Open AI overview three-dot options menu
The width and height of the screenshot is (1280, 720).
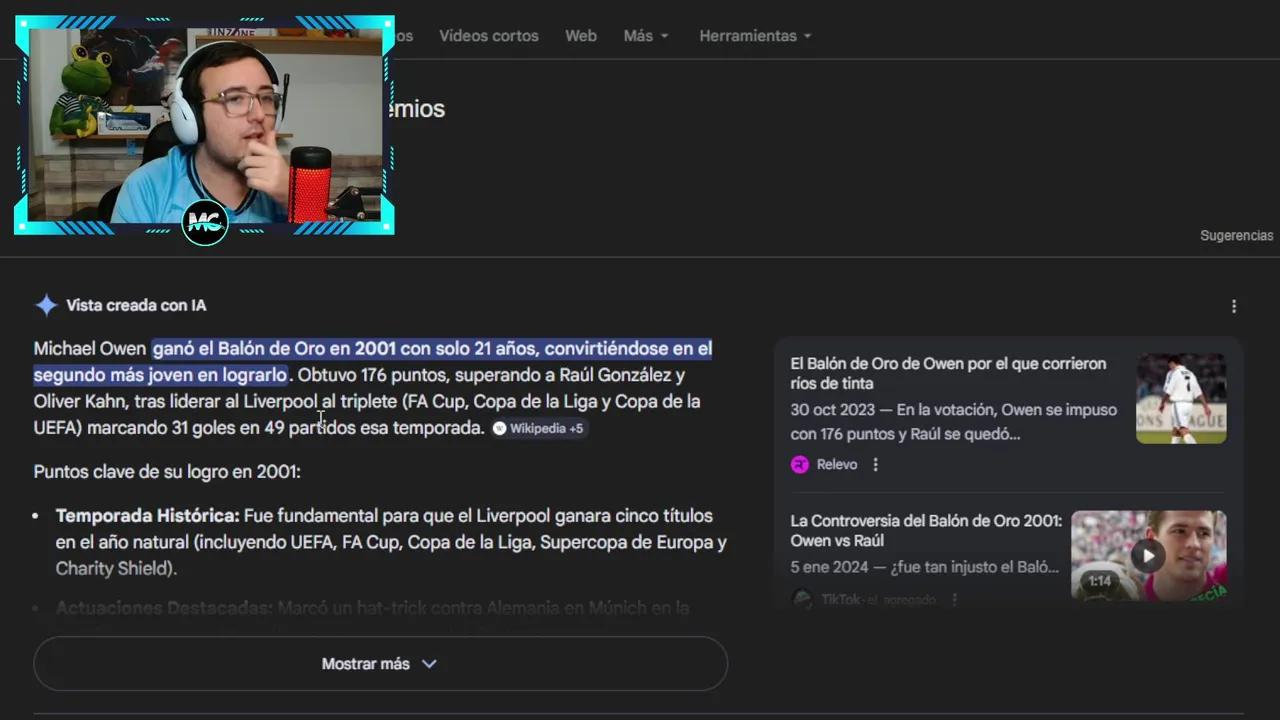(x=1234, y=306)
